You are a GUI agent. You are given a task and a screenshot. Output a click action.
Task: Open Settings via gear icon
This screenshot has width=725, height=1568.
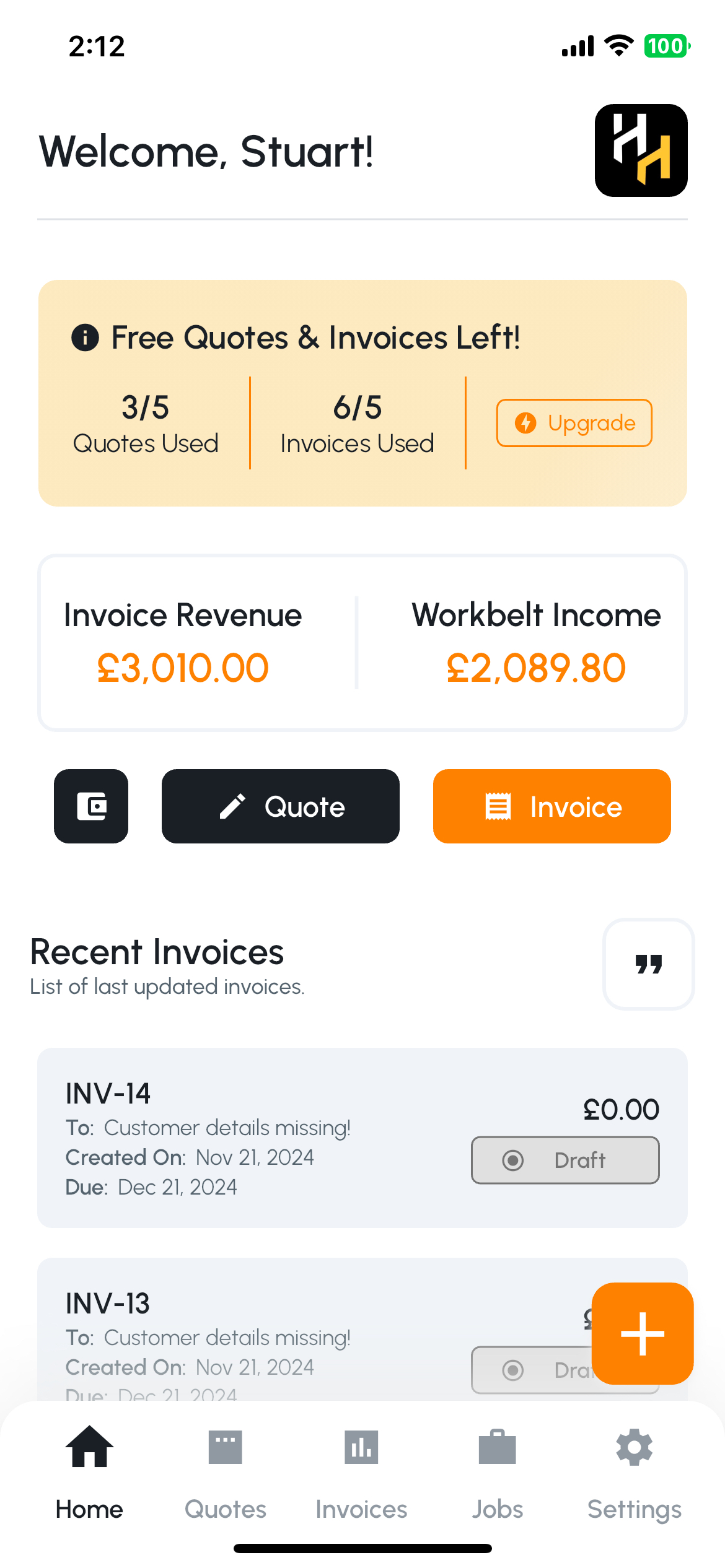tap(635, 1447)
